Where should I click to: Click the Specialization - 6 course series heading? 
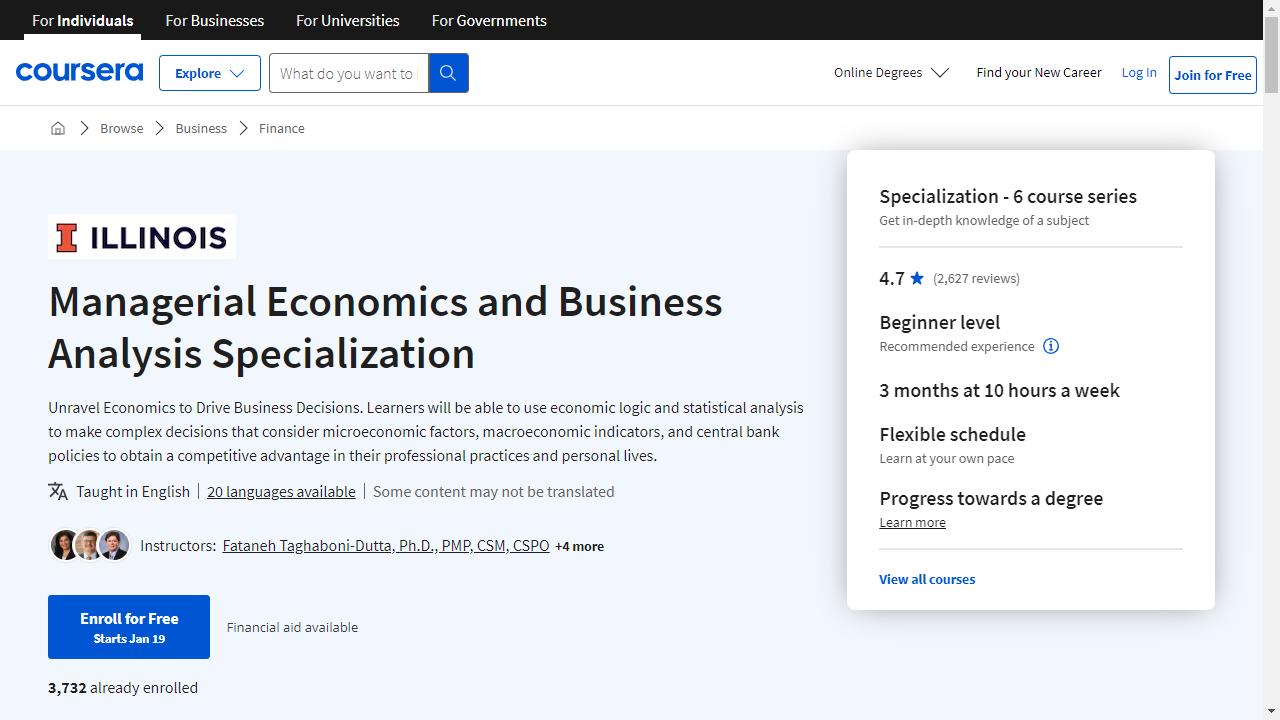[x=1008, y=196]
